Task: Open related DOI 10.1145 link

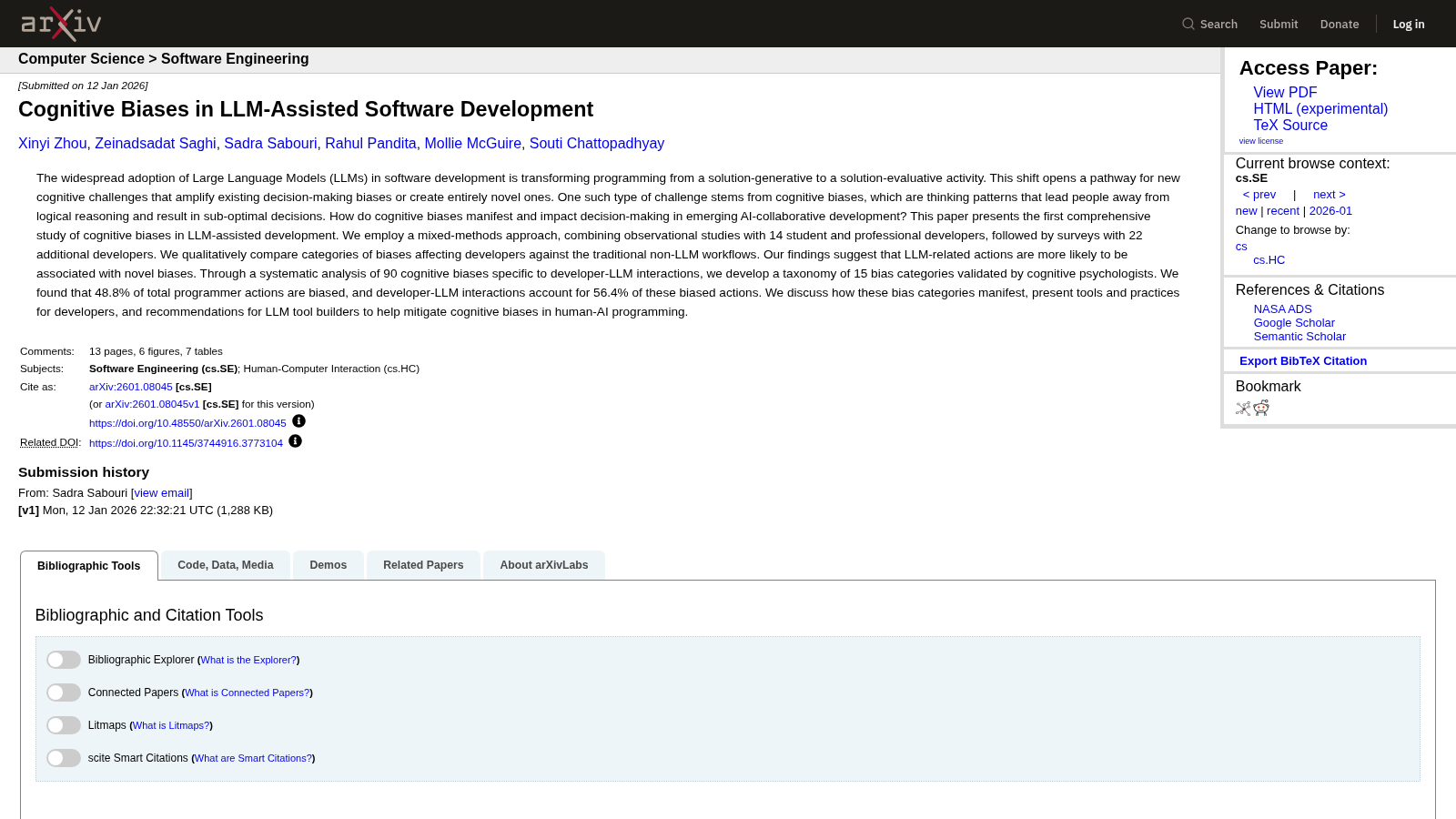Action: coord(186,443)
